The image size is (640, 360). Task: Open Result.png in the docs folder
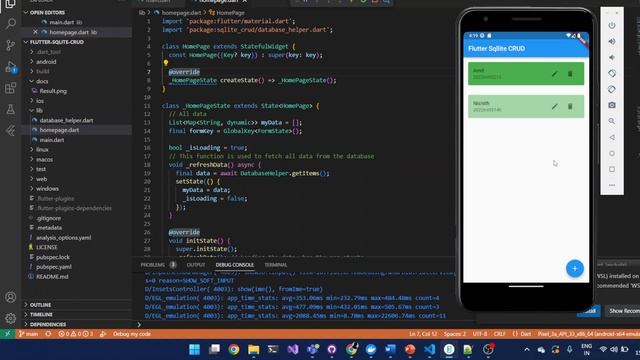(53, 91)
